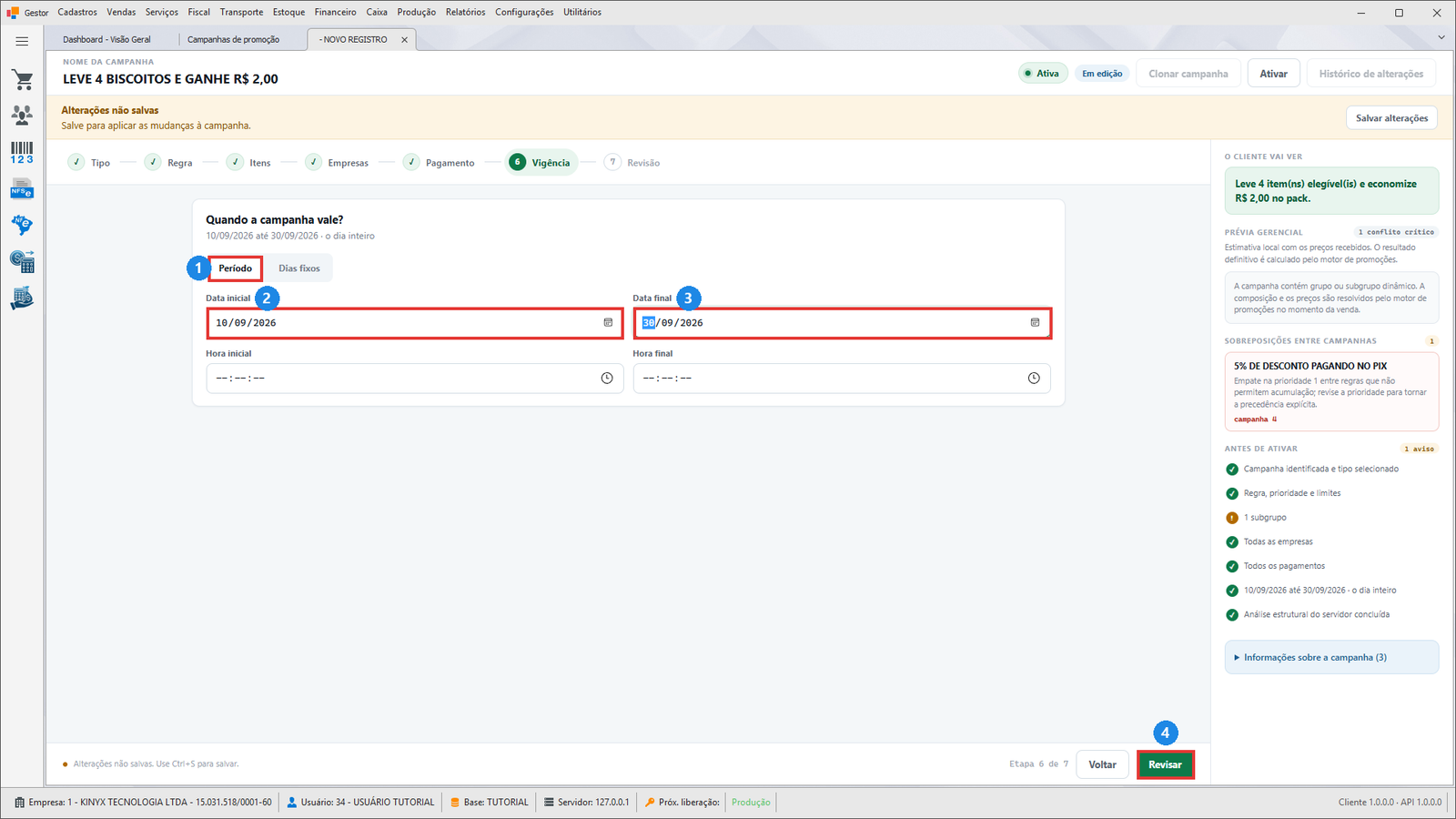
Task: Open the customers people icon in sidebar
Action: (x=22, y=115)
